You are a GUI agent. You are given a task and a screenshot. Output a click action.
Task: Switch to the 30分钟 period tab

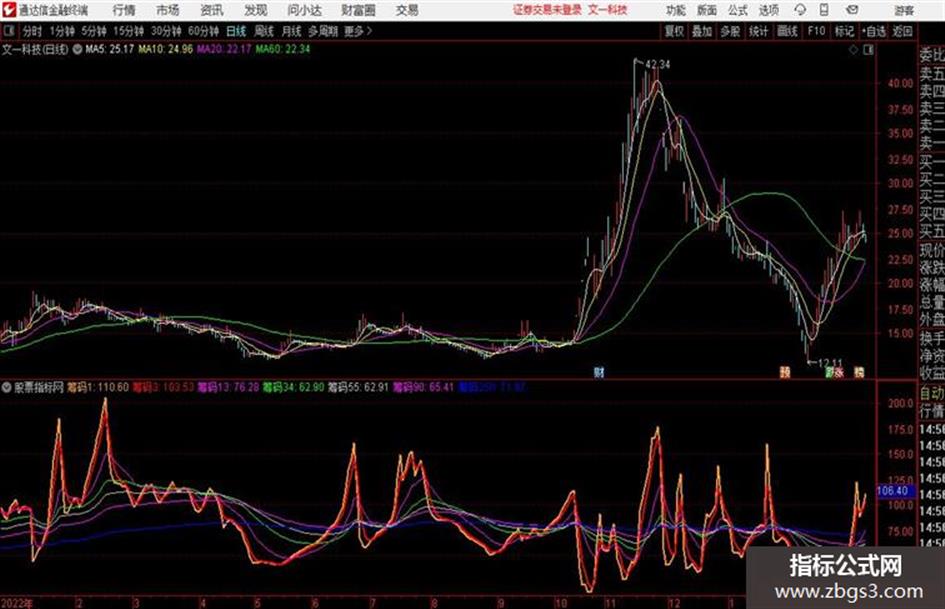(166, 31)
